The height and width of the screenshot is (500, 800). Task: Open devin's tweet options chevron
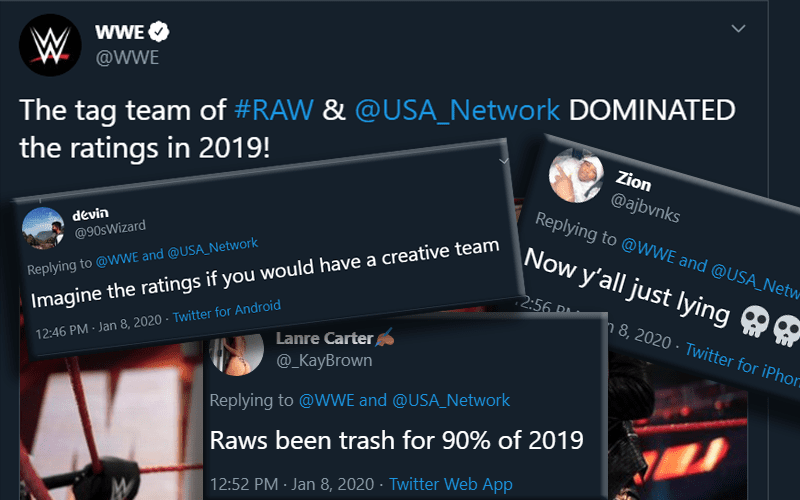tap(503, 159)
